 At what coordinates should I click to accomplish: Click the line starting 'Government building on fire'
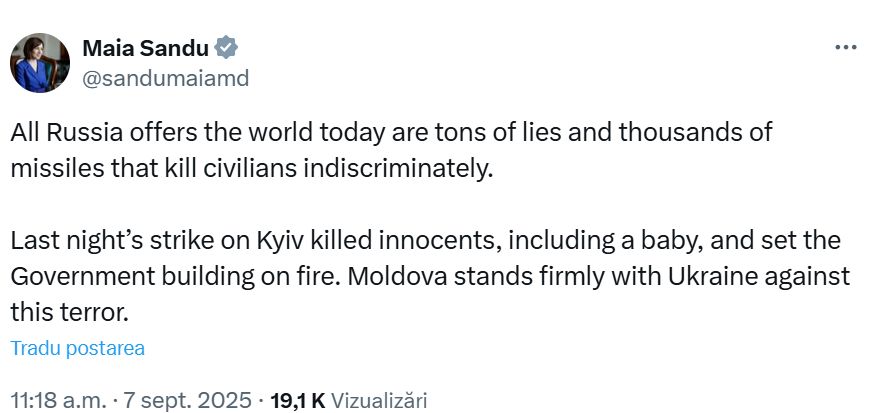point(430,276)
